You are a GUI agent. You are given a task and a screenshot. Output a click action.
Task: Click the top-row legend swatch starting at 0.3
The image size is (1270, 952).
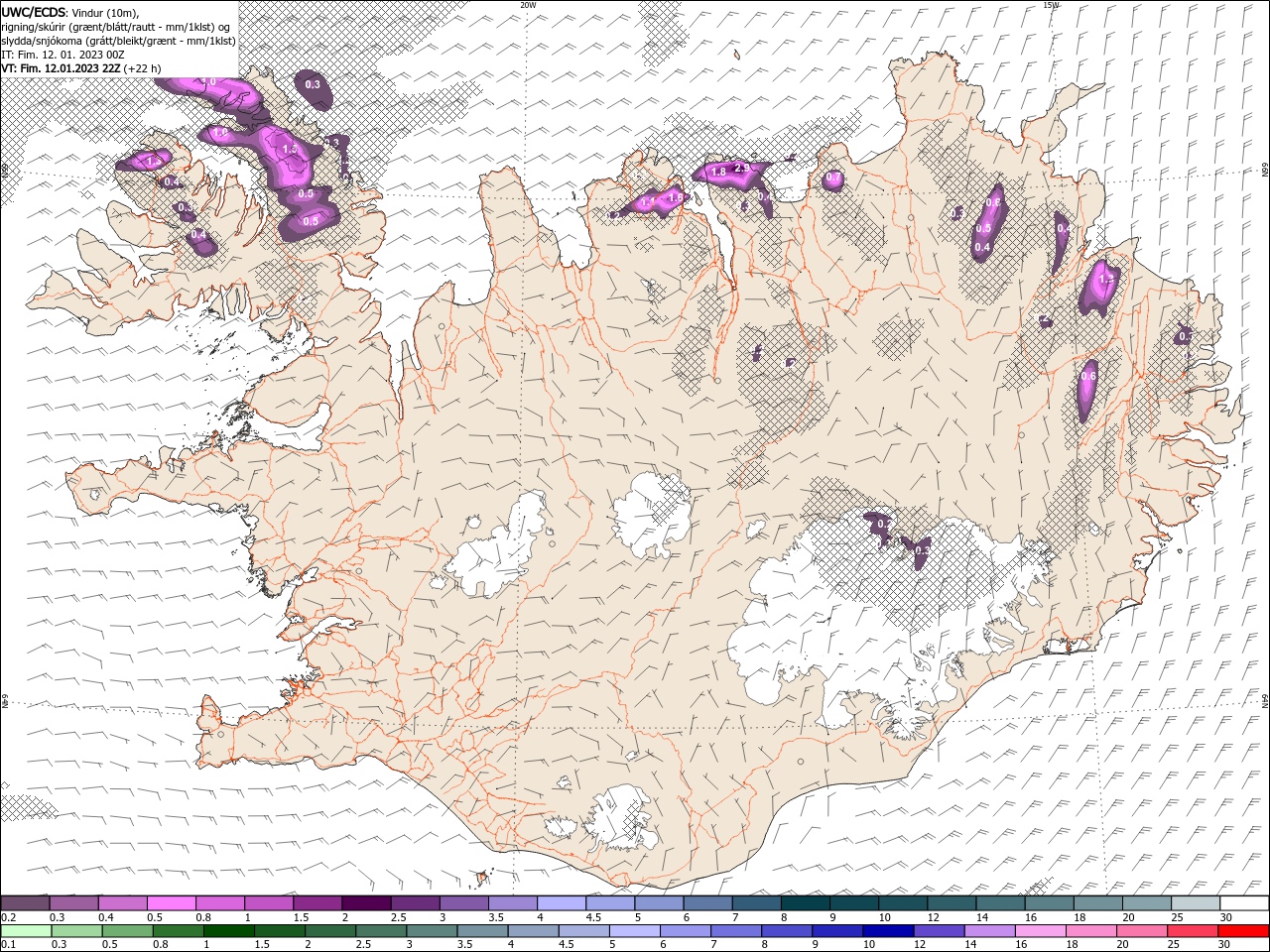pyautogui.click(x=73, y=903)
